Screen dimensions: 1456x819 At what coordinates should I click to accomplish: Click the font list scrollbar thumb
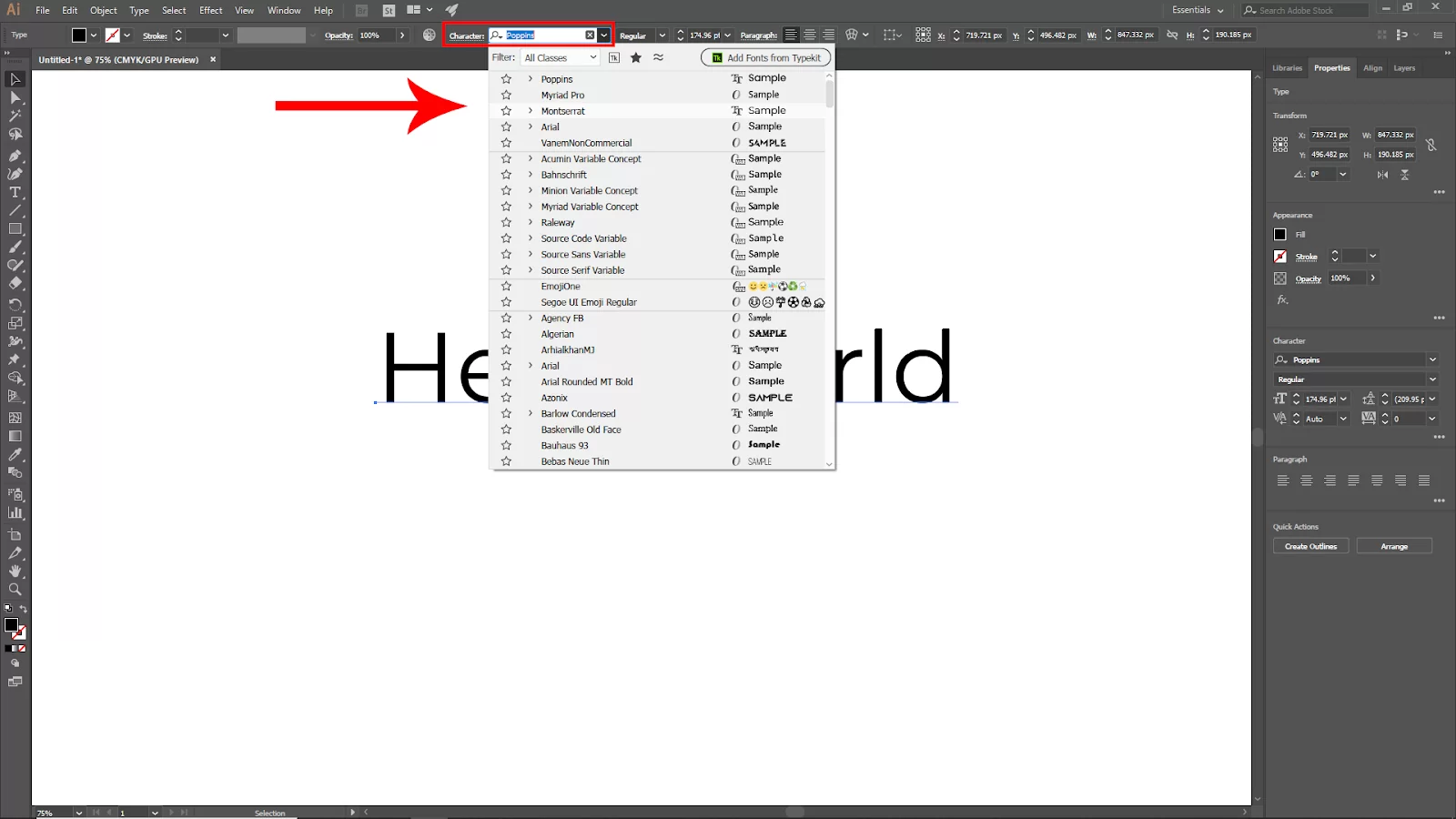click(x=829, y=95)
